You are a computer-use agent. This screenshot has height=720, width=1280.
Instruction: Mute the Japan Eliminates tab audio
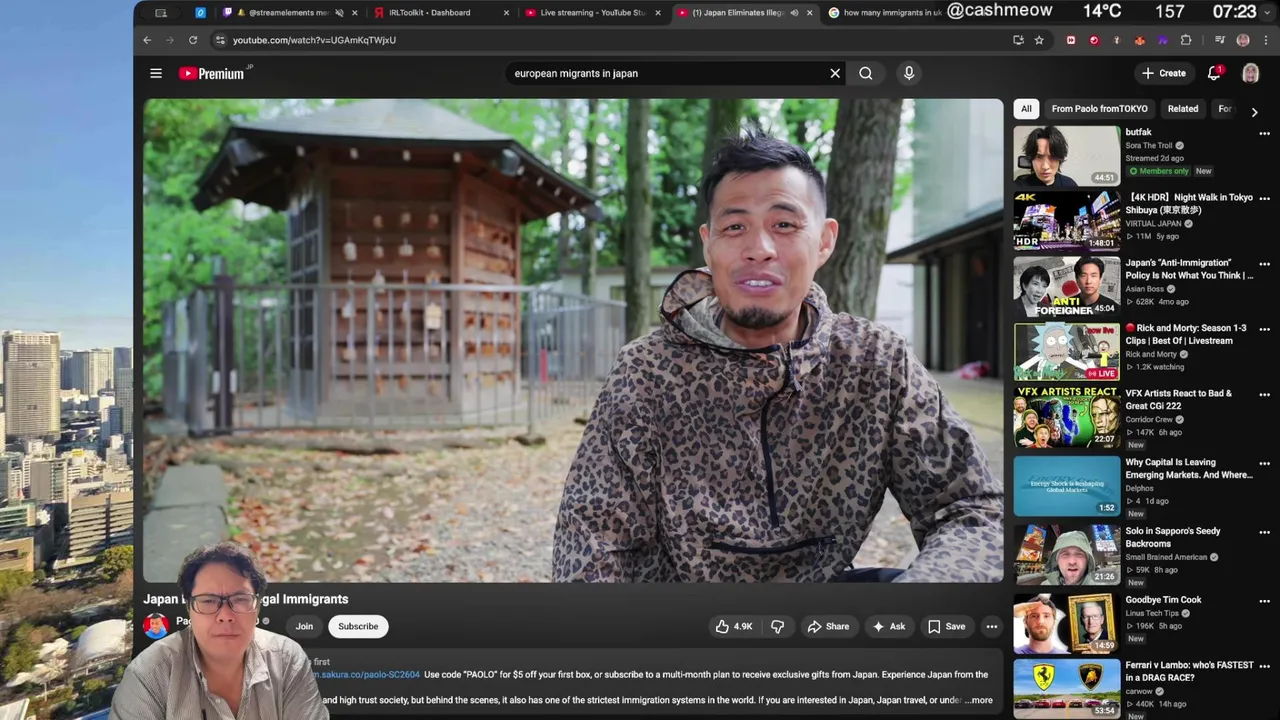click(794, 13)
